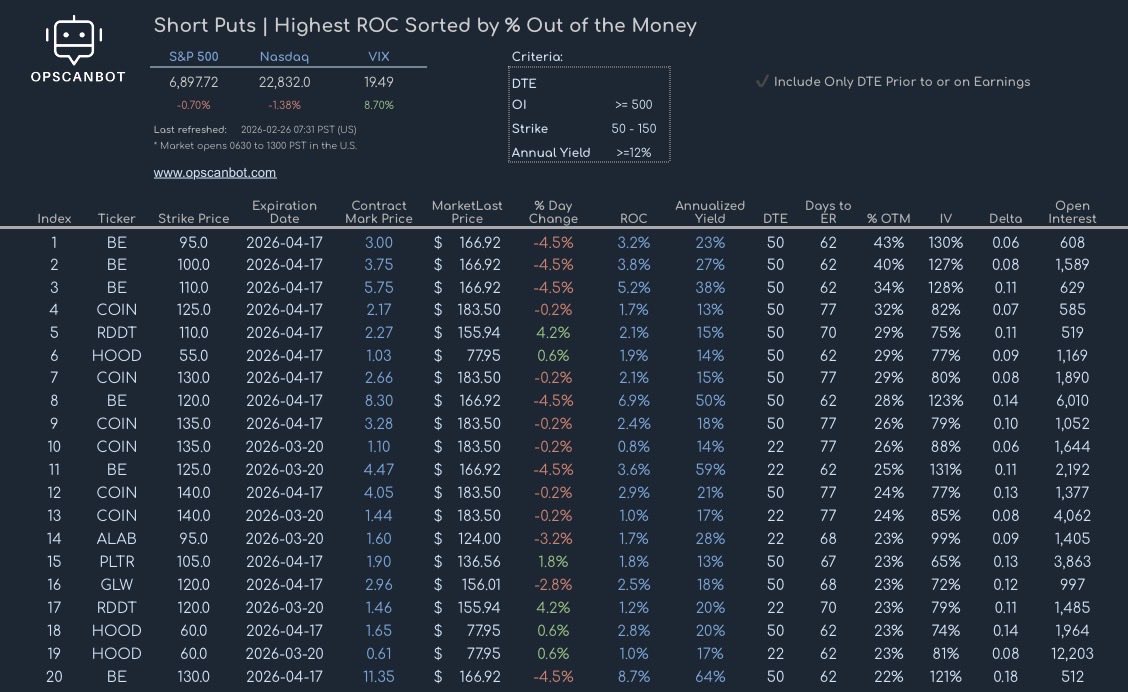Click the % OTM column header
Viewport: 1128px width, 692px height.
point(888,219)
